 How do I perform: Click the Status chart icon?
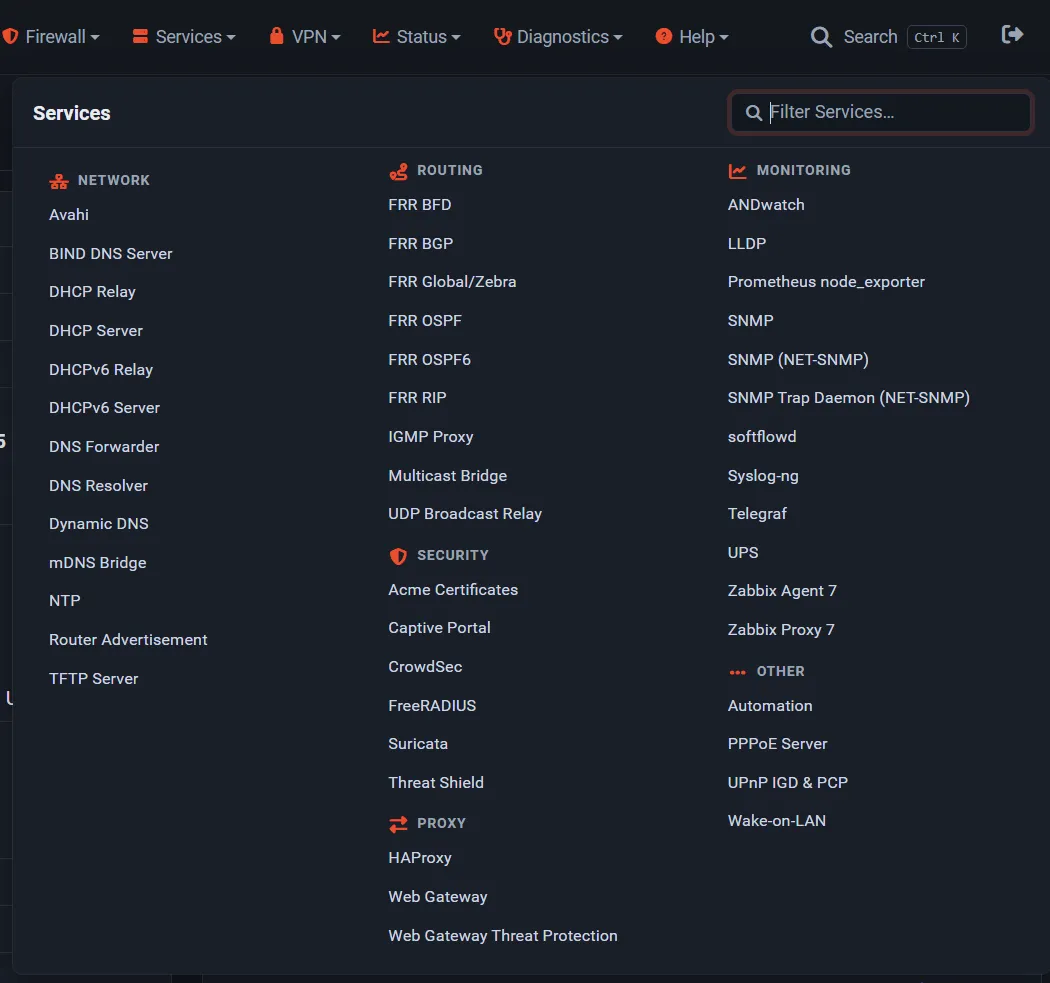tap(381, 36)
